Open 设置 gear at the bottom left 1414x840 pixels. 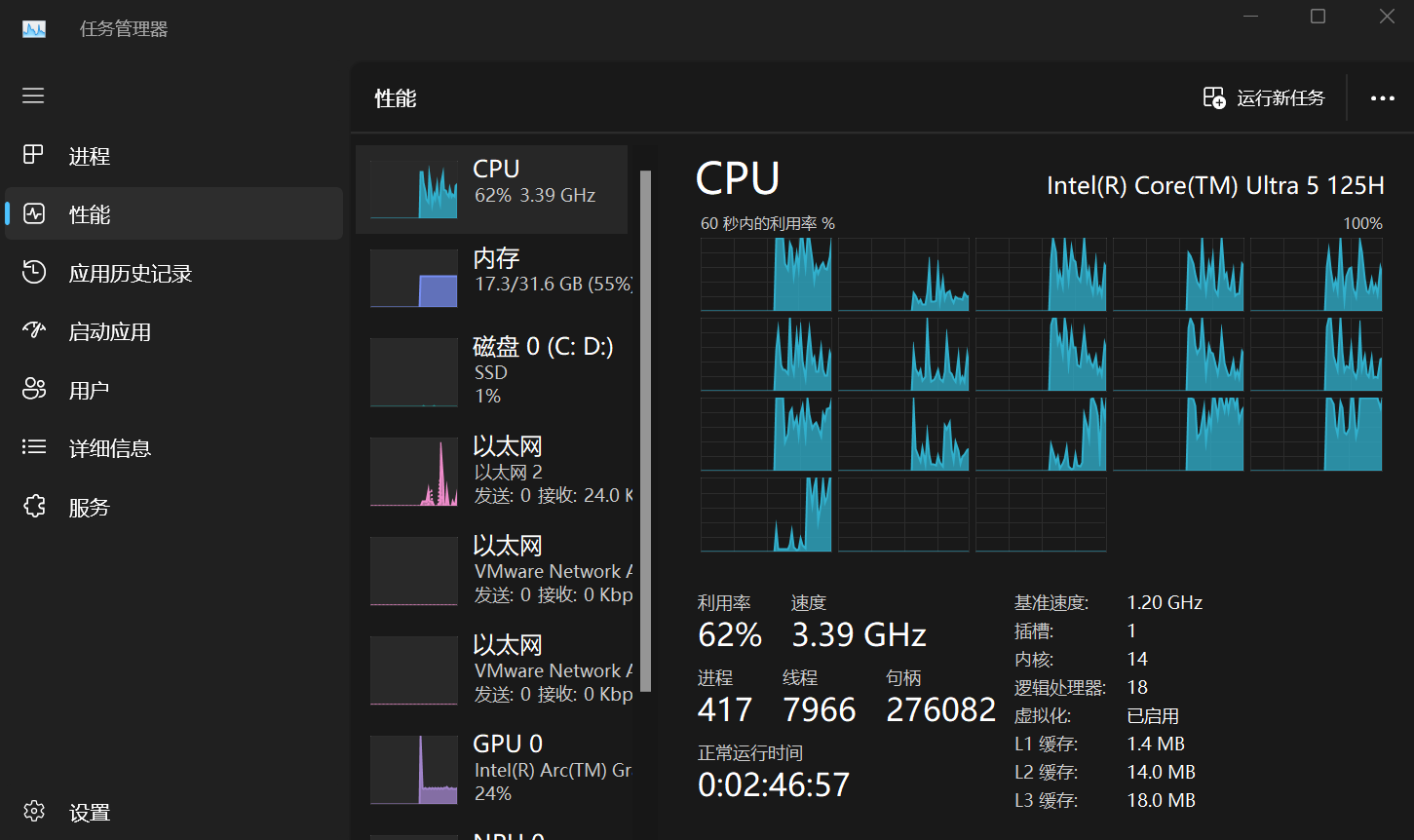[x=34, y=811]
